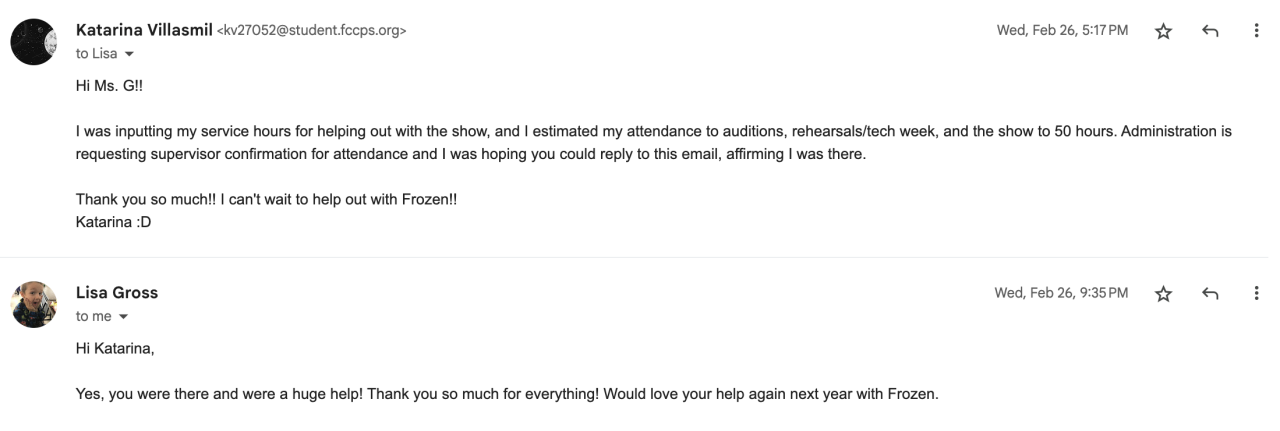Screen dimensions: 1280x431
Task: Click the "Hi Ms. G!!" greeting line
Action: pyautogui.click(x=109, y=86)
